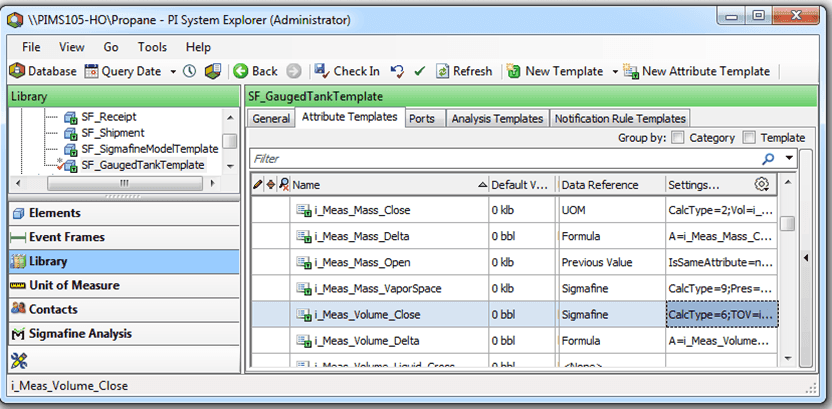Select the i_Meas_Volume_Delta attribute row
This screenshot has height=409, width=832.
(x=514, y=341)
